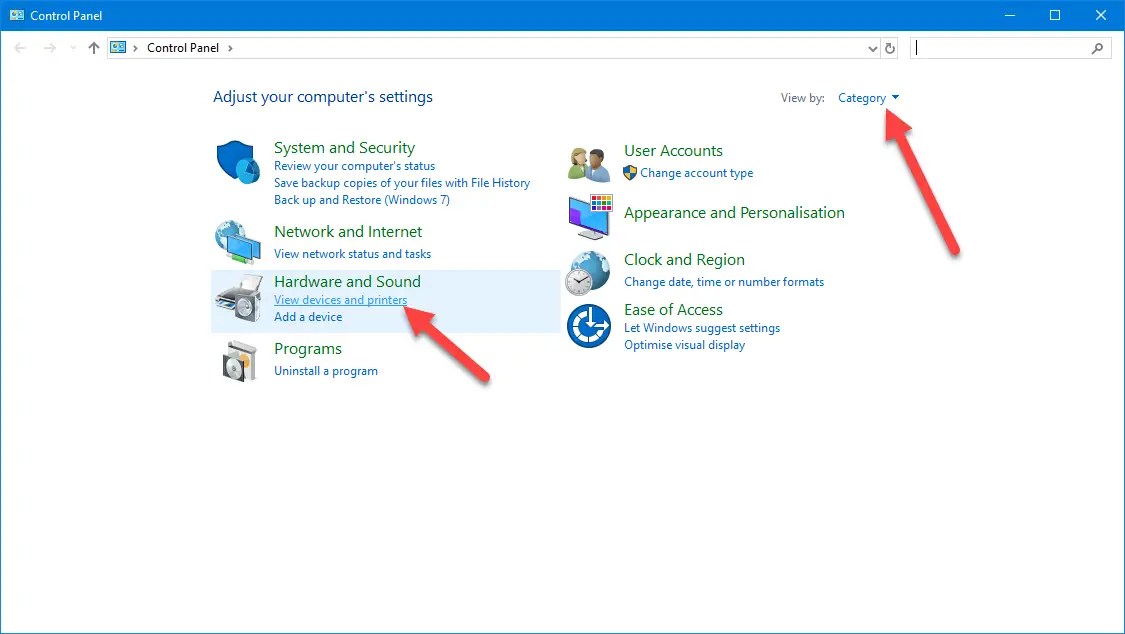This screenshot has height=634, width=1125.
Task: Open the Network and Internet globe icon
Action: pos(238,241)
